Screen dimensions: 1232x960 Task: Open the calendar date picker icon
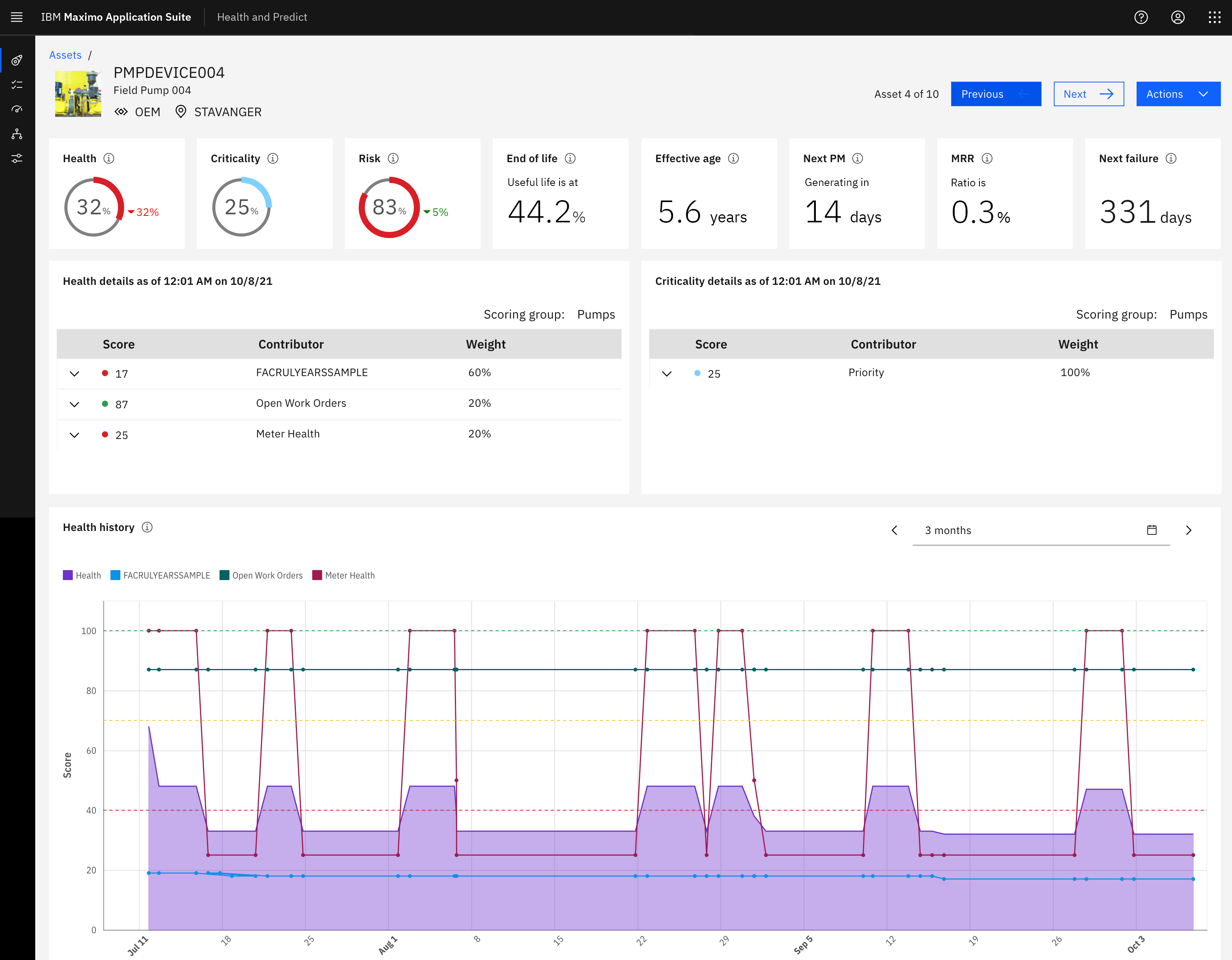pyautogui.click(x=1151, y=530)
